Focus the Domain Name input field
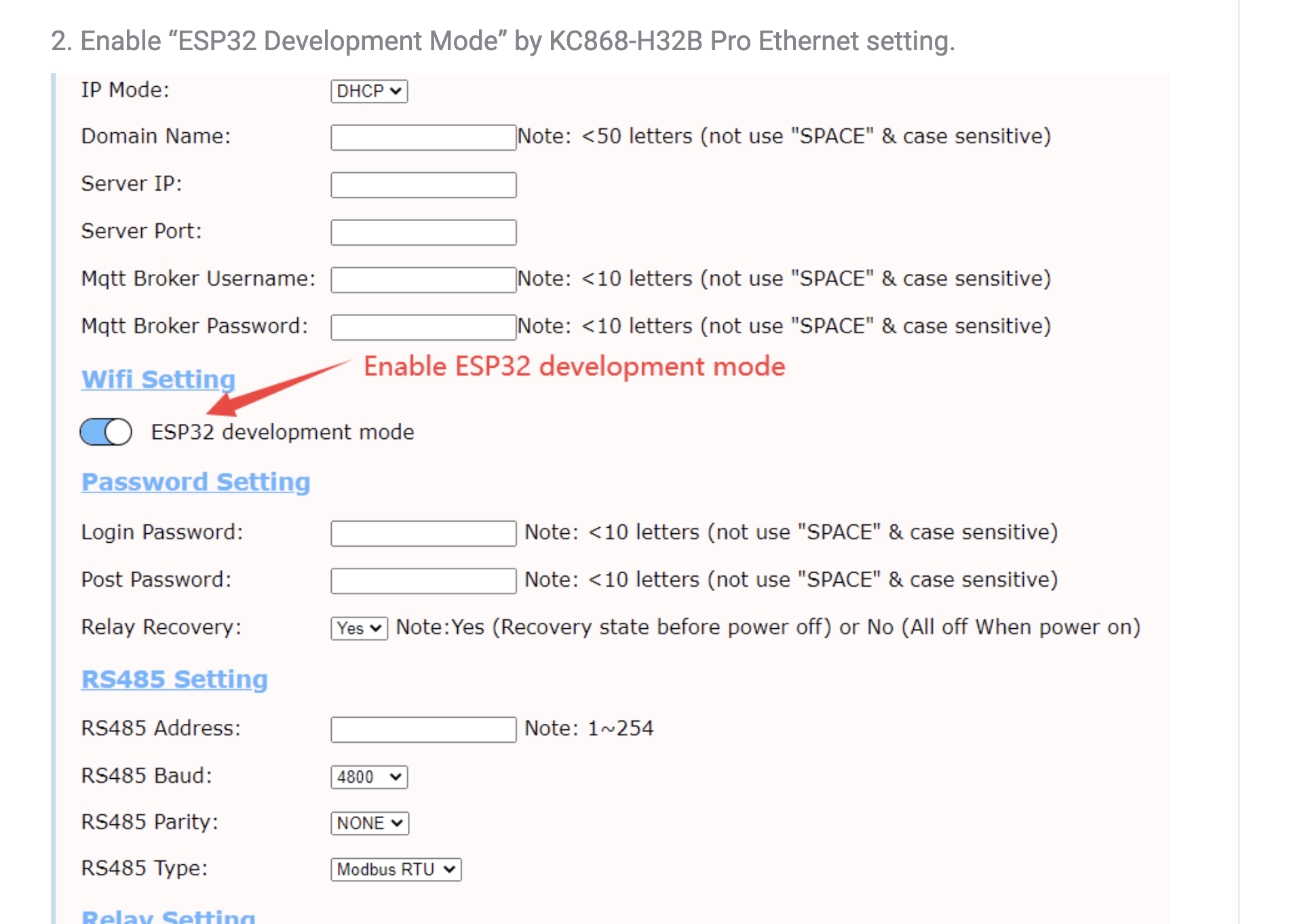Viewport: 1304px width, 924px height. [423, 138]
